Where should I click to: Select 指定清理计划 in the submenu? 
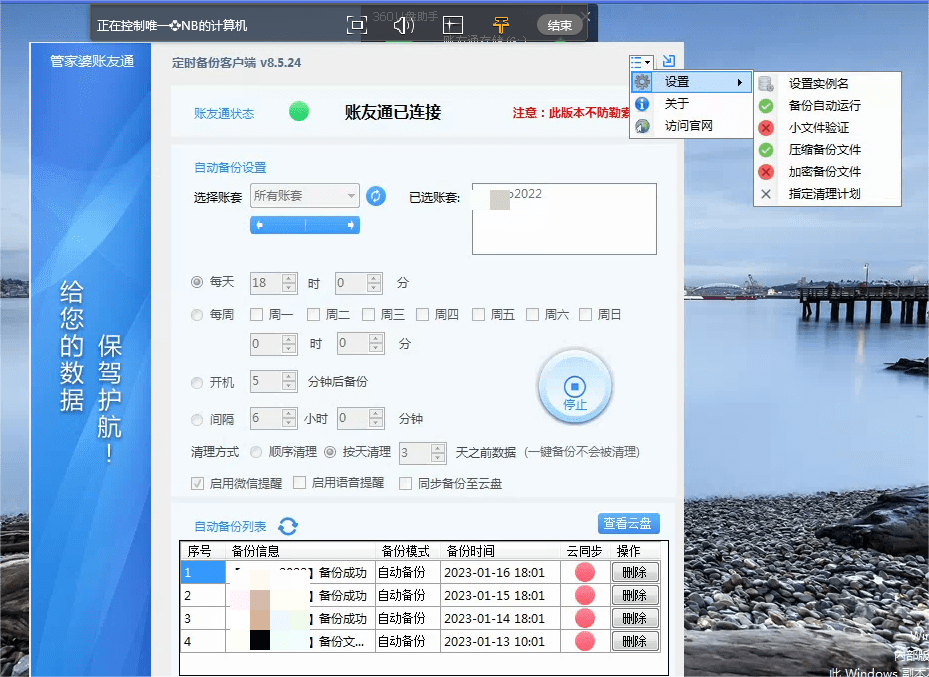click(x=828, y=194)
